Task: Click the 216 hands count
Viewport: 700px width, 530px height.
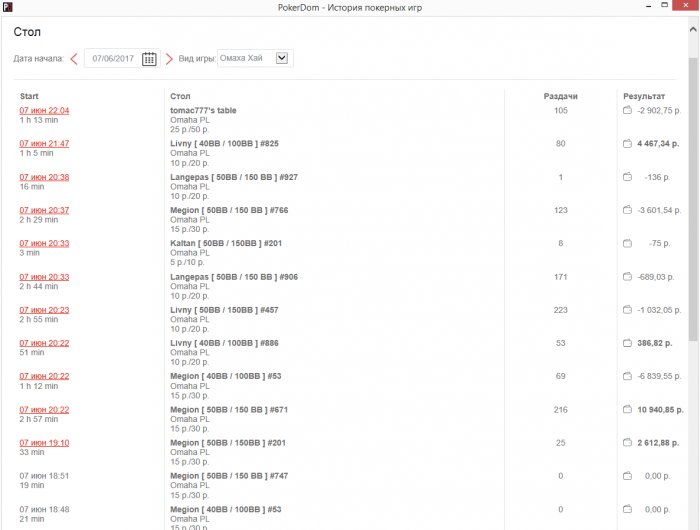Action: (560, 409)
